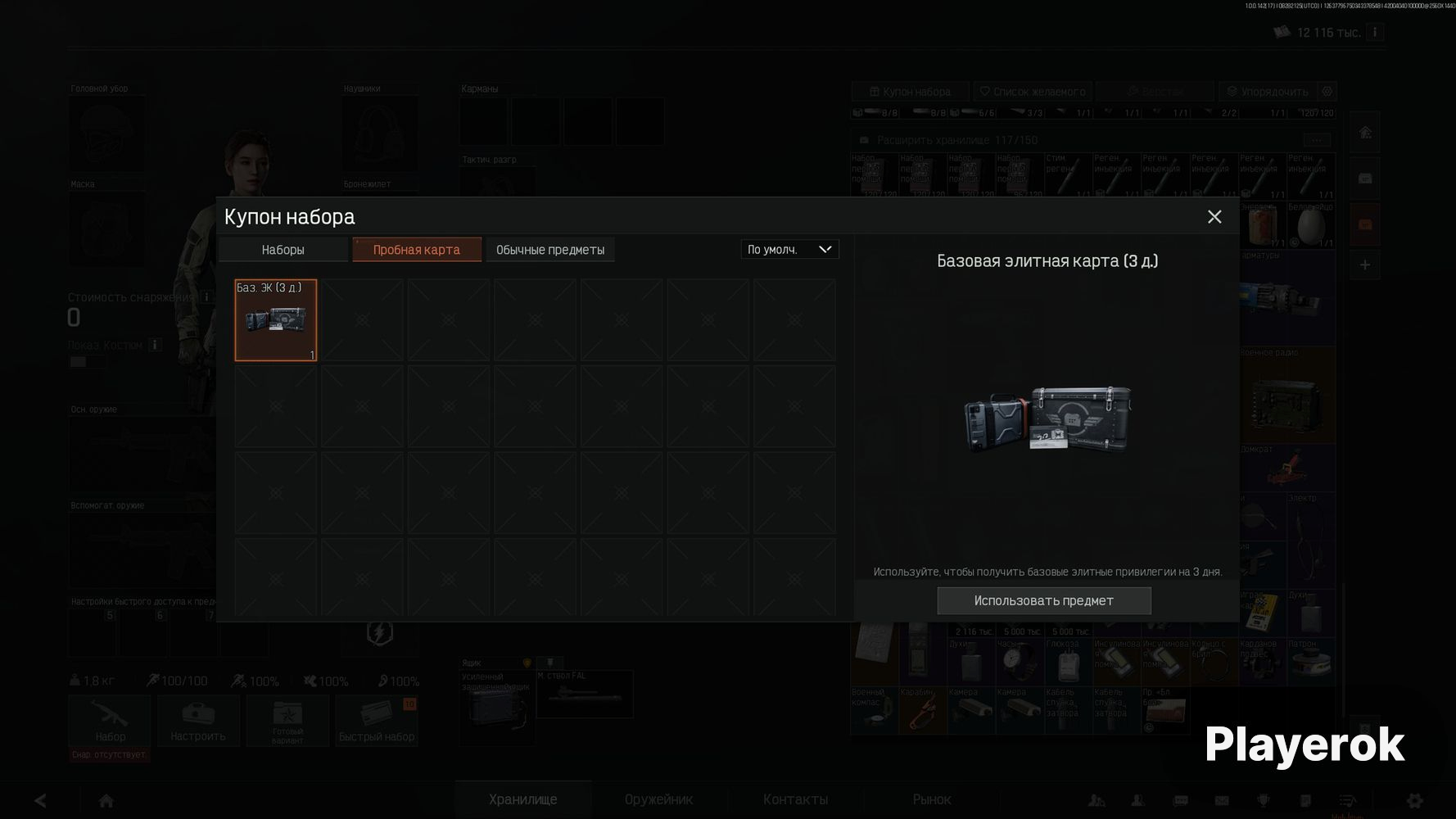Open the house icon in right sidebar

pos(1364,133)
